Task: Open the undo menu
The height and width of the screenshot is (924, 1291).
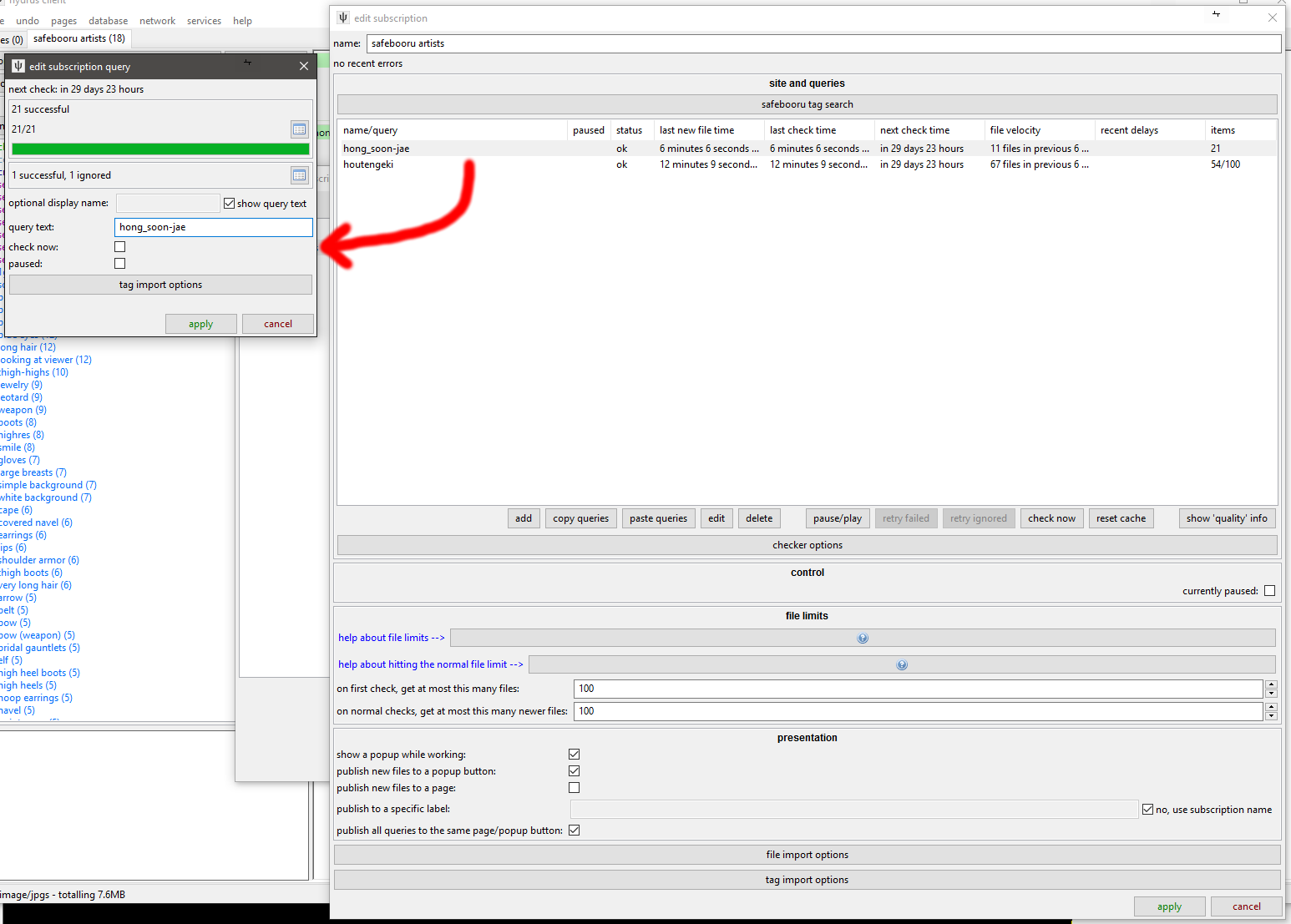Action: pos(28,21)
